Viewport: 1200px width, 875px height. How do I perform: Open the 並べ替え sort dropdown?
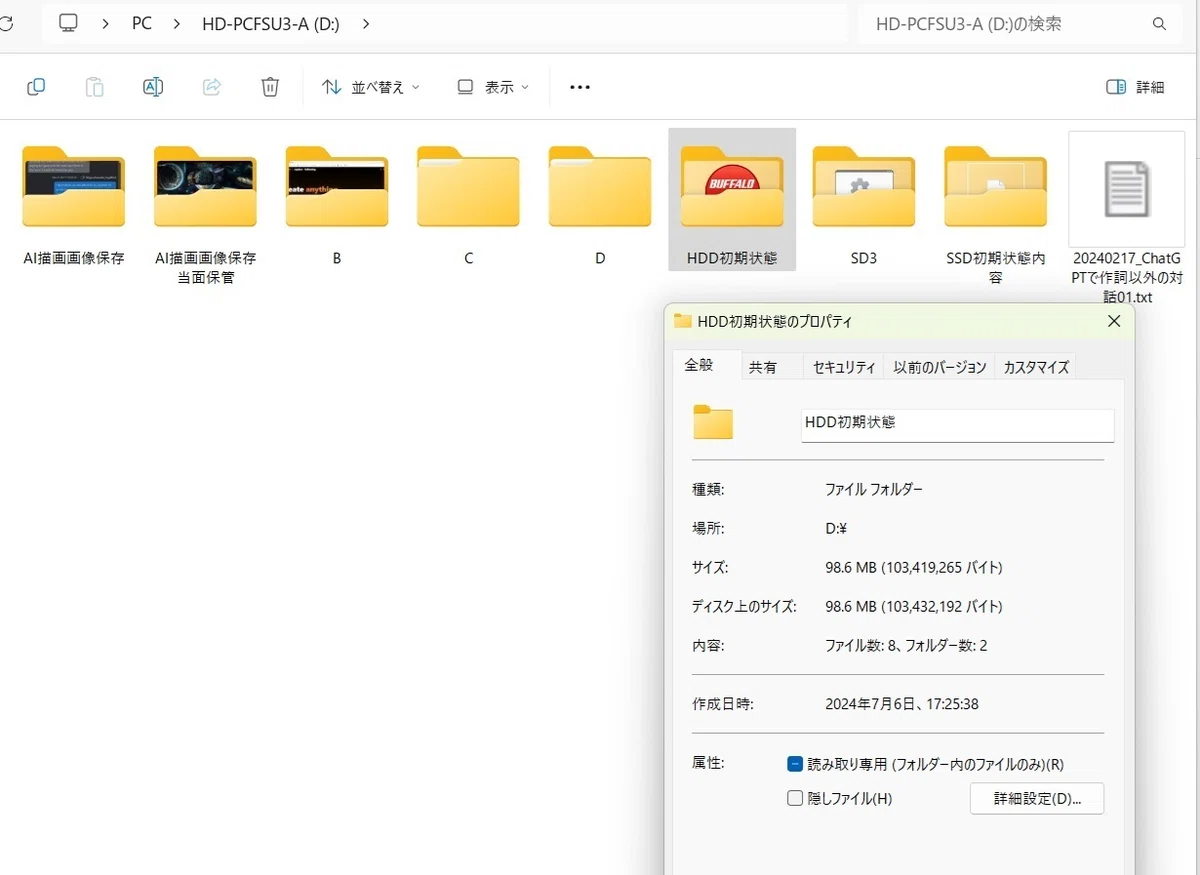(x=371, y=87)
